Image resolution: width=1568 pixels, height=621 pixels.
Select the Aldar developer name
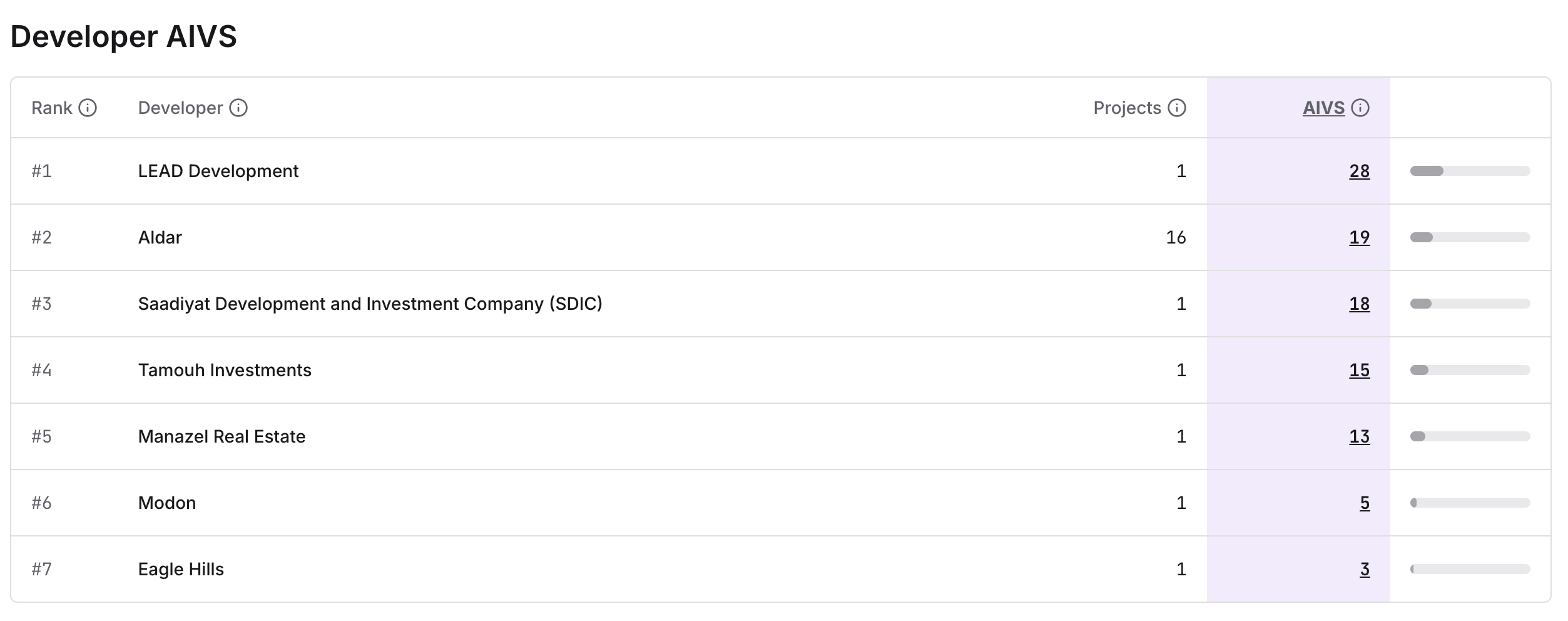point(160,238)
